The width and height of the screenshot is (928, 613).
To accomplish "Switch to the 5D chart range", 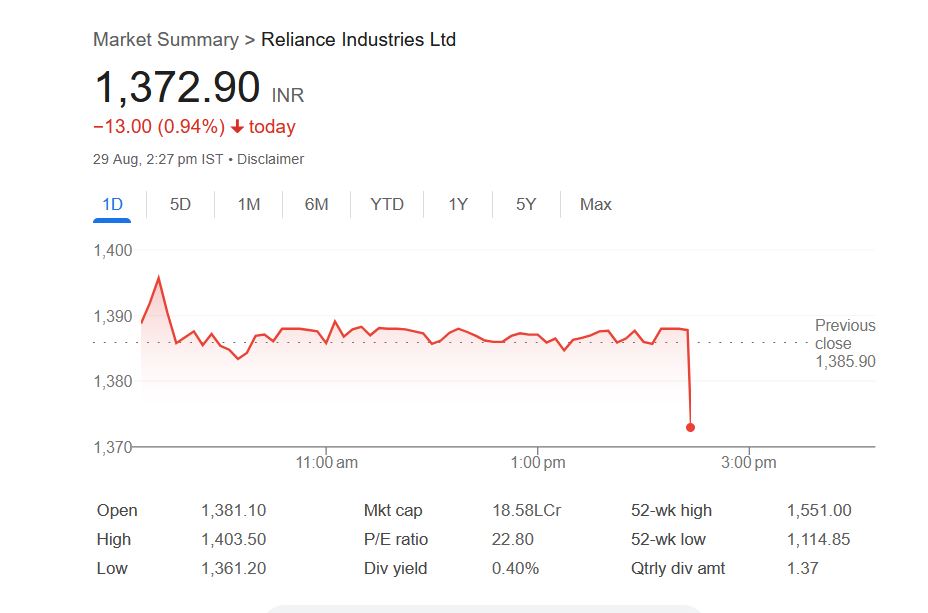I will point(180,204).
